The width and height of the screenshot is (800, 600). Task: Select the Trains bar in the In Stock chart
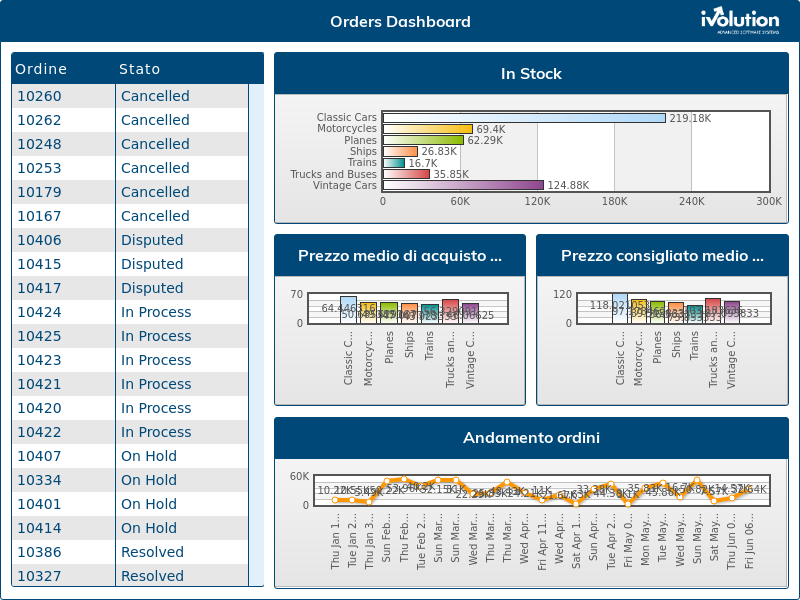pos(393,161)
